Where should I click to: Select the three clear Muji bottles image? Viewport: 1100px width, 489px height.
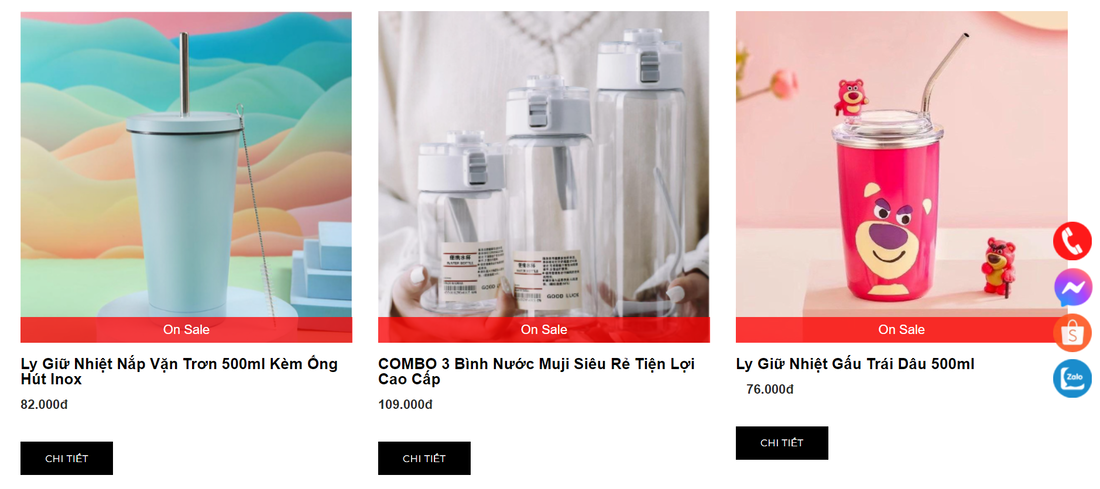544,164
